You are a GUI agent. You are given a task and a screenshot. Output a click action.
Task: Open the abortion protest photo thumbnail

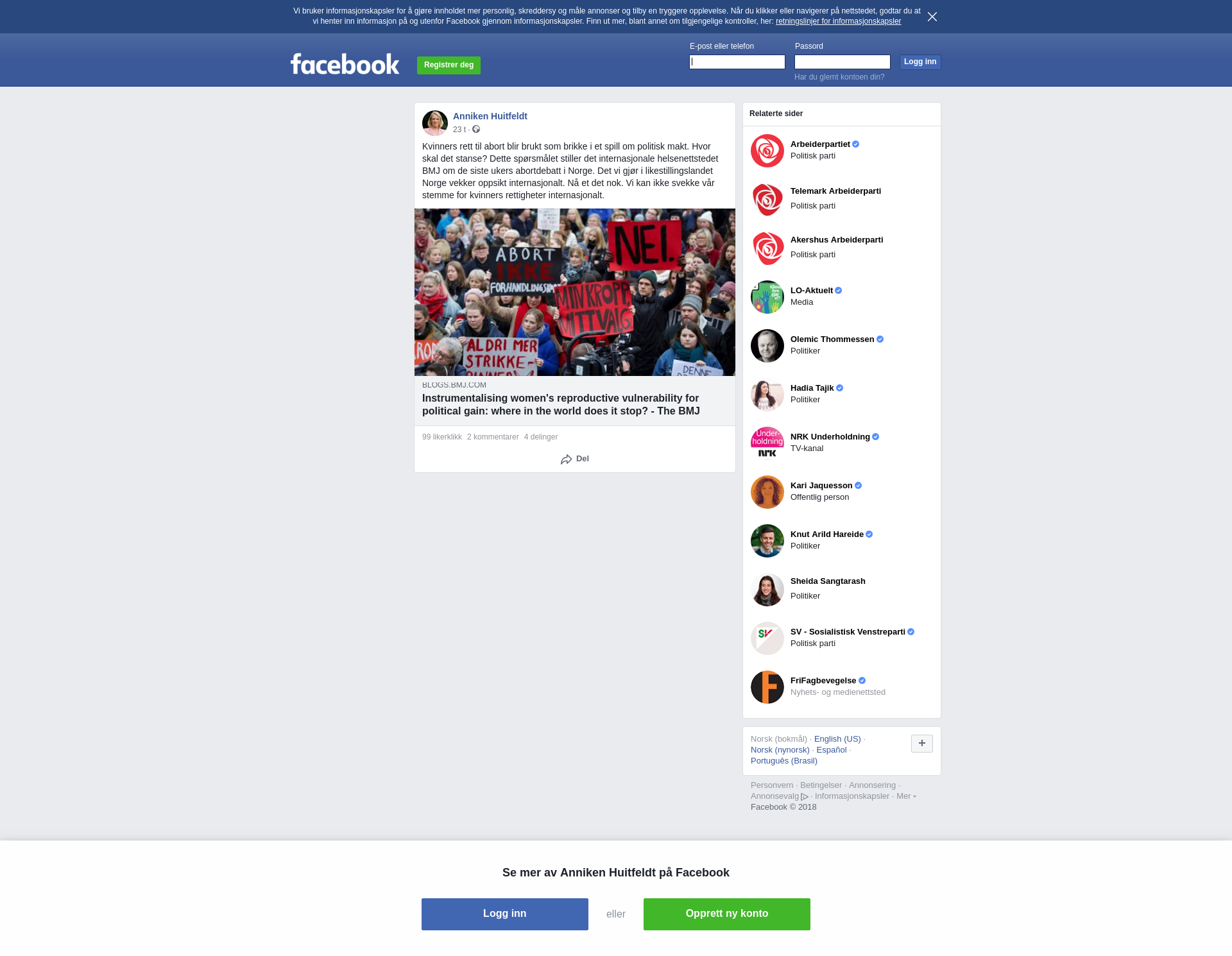point(574,292)
